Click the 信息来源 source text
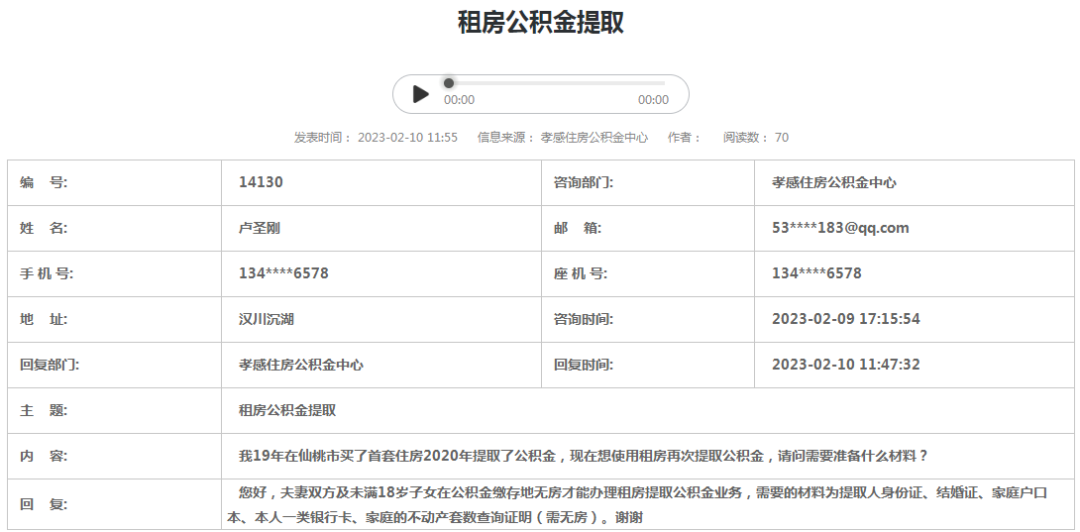 [x=563, y=137]
